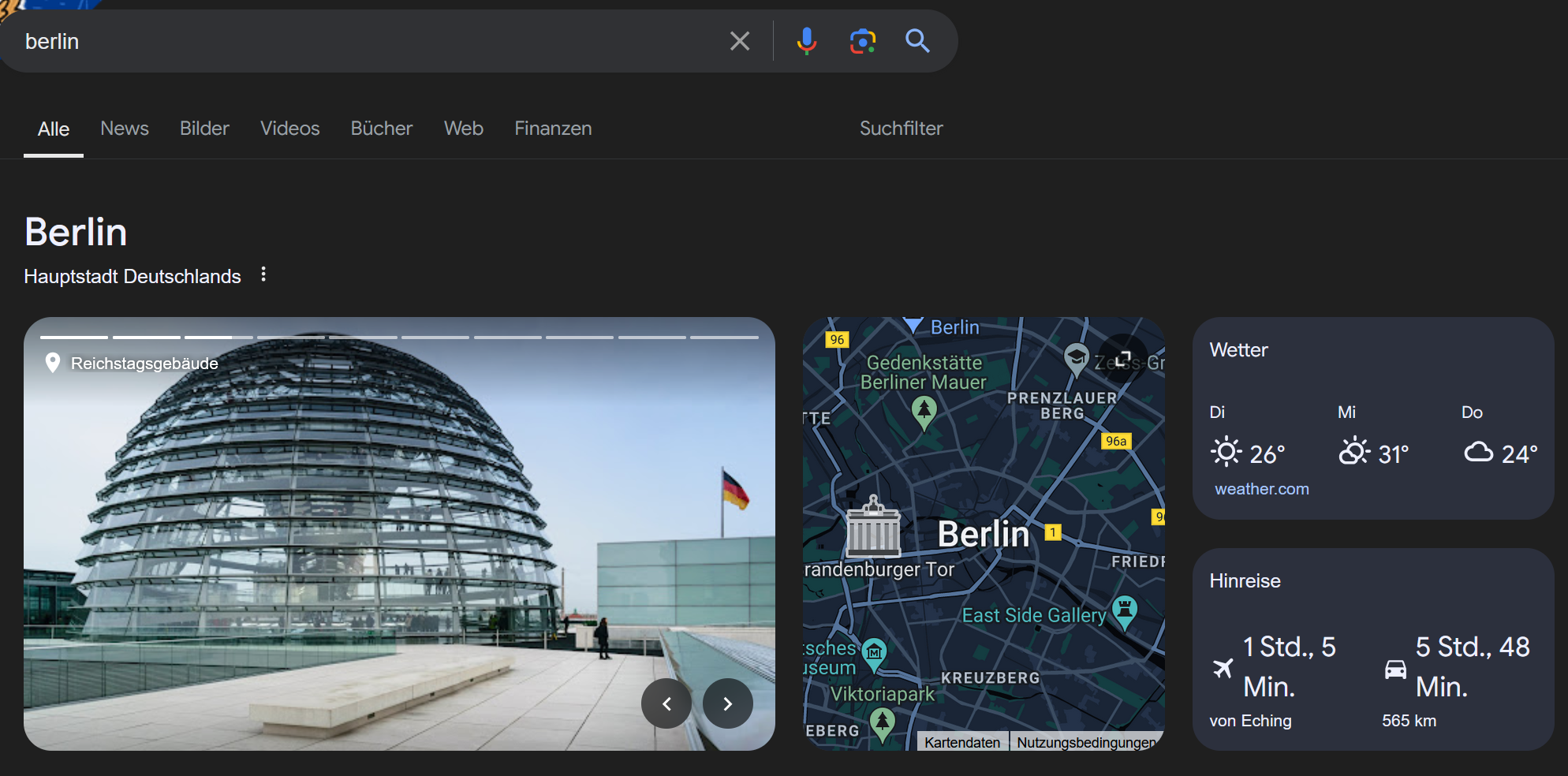This screenshot has width=1568, height=776.
Task: Start voice search with the microphone icon
Action: coord(806,41)
